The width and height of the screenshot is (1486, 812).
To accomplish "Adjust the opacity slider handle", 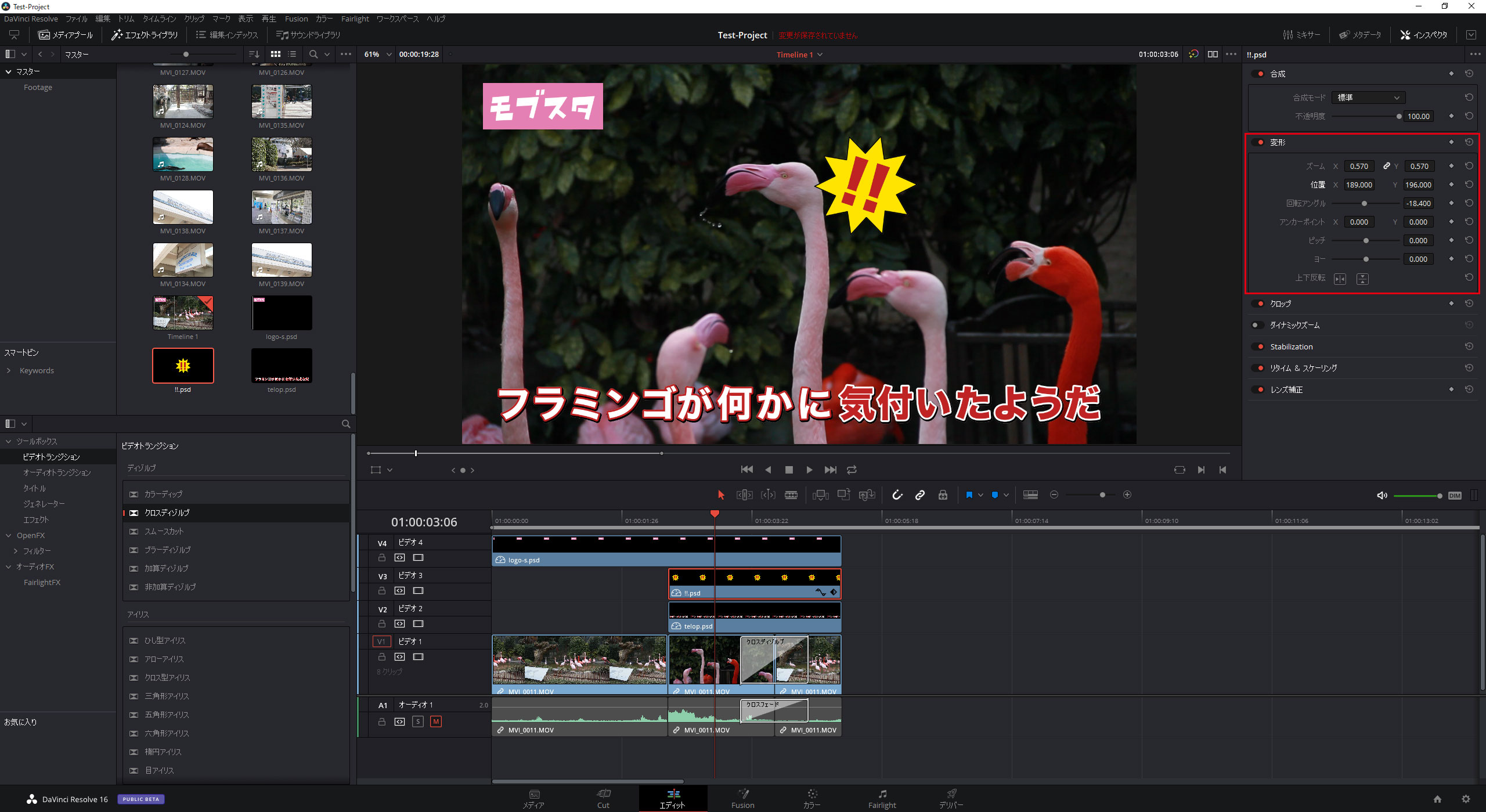I will pos(1398,116).
